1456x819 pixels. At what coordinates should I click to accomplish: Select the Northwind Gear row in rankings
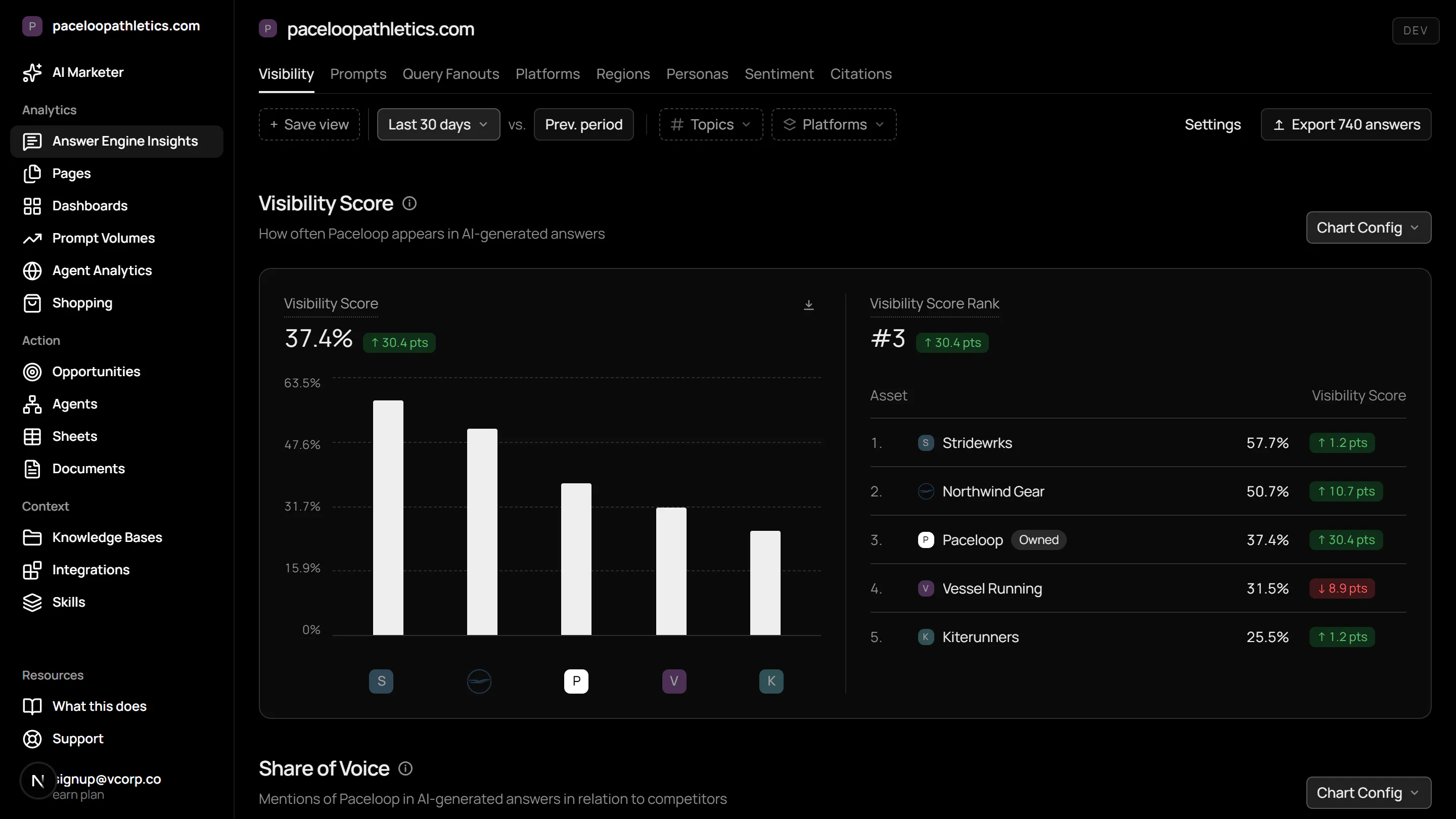click(x=1138, y=491)
